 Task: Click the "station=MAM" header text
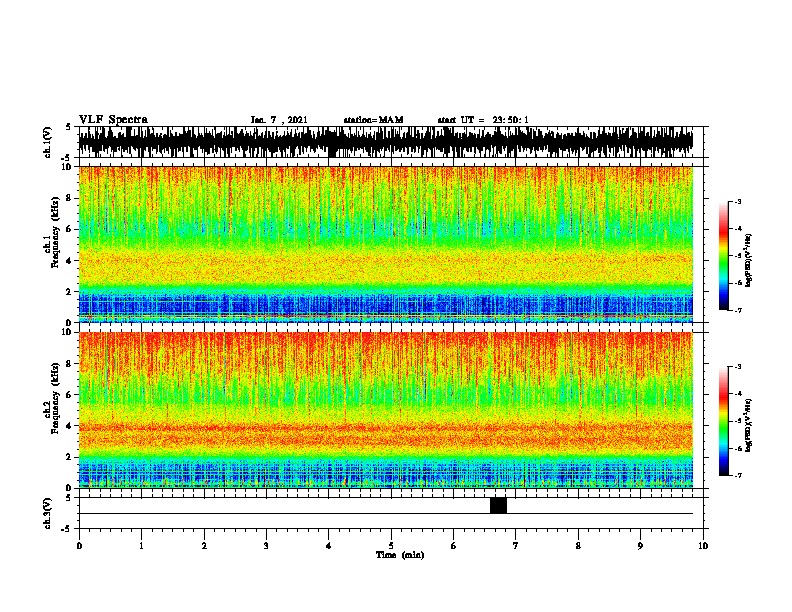click(373, 120)
